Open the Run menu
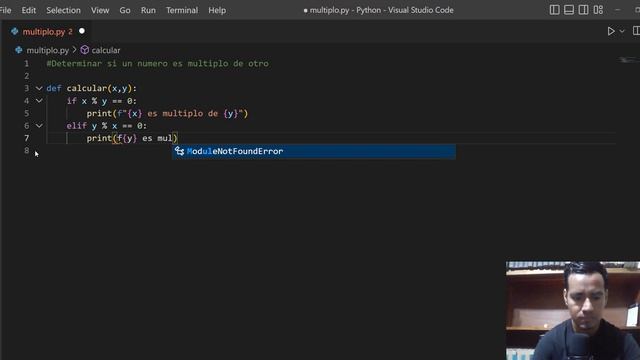Screen dimensions: 640x360 [x=148, y=10]
